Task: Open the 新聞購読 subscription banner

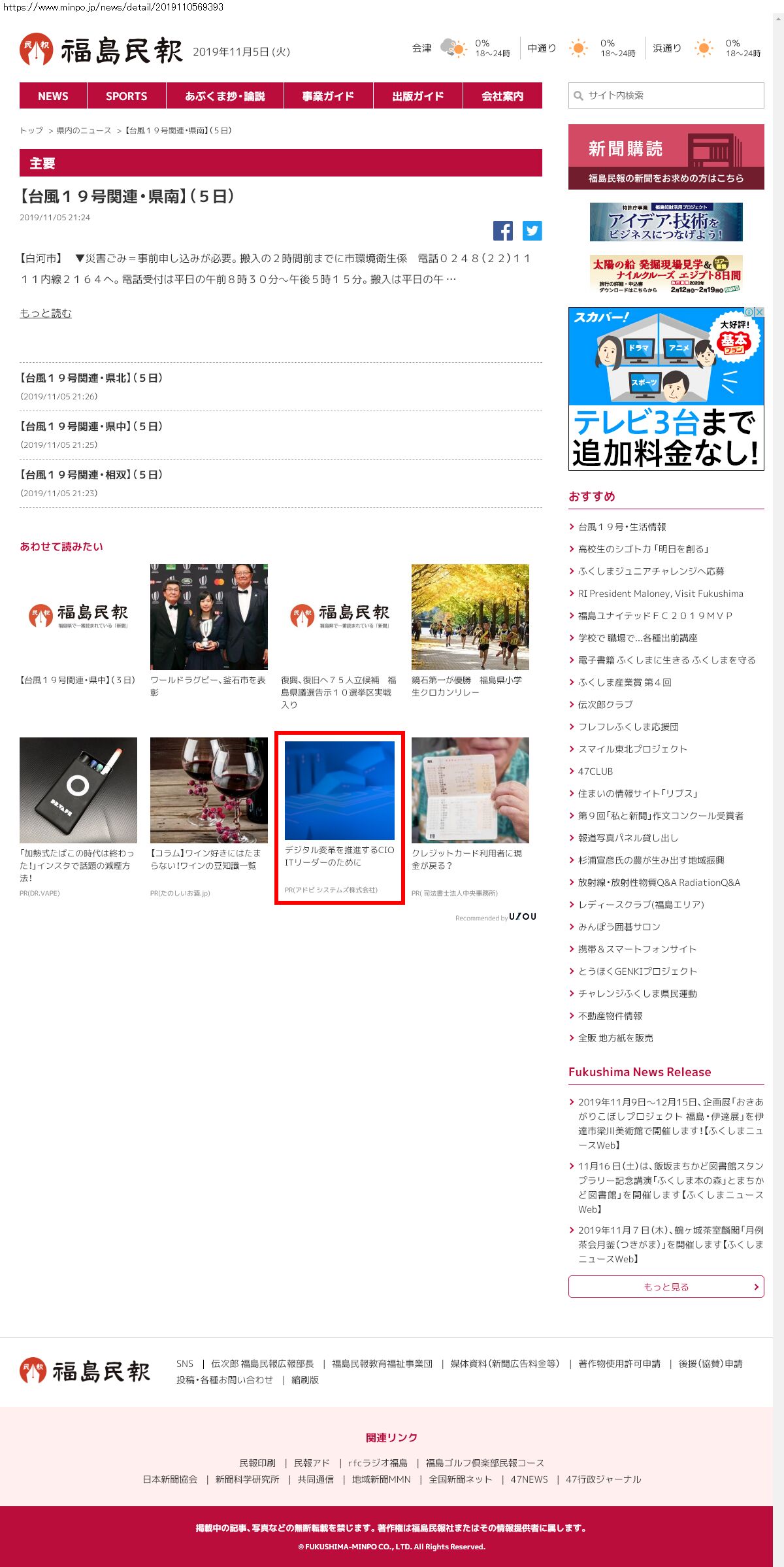Action: [x=666, y=157]
